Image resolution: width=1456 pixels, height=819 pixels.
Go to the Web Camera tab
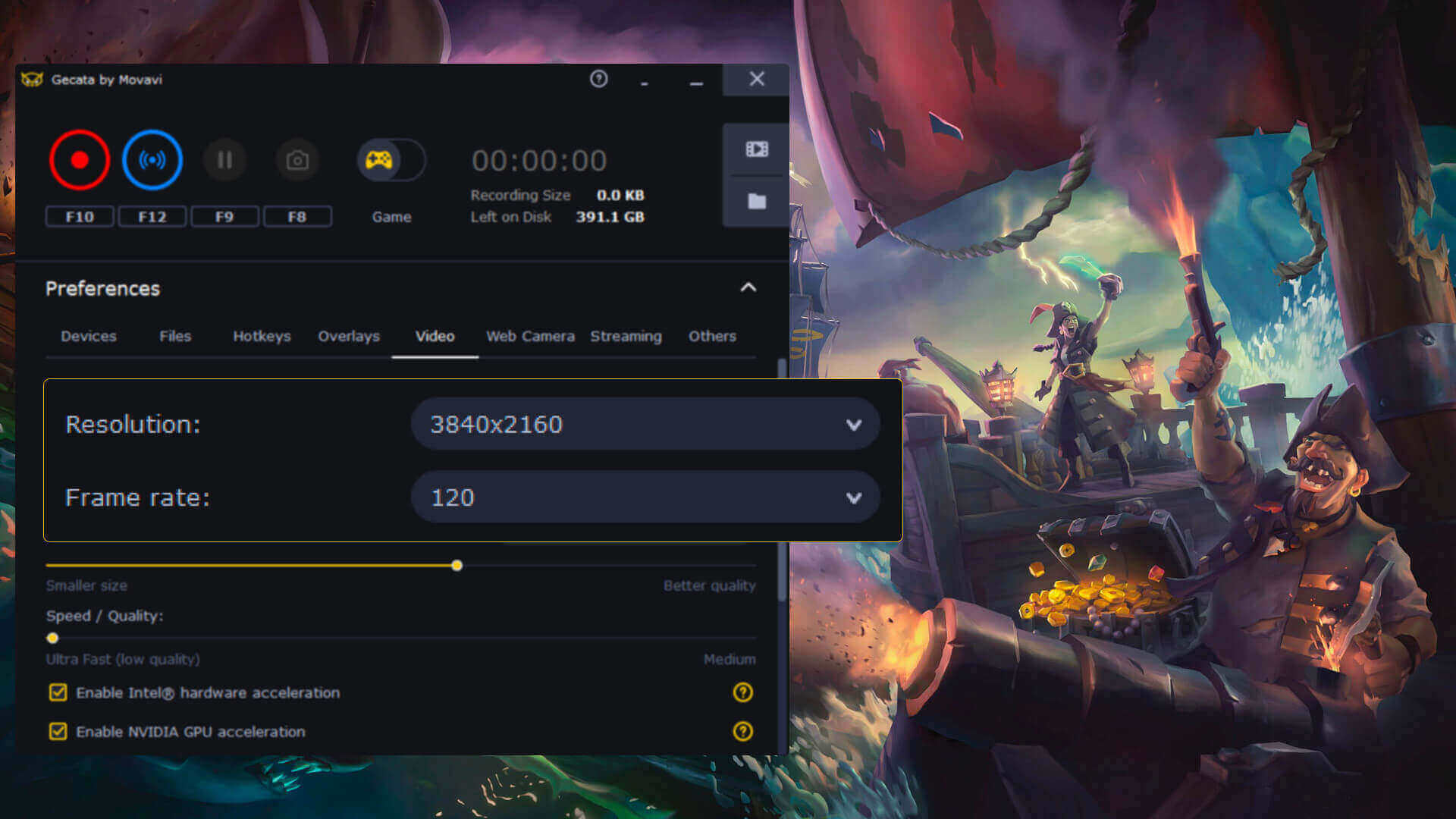pyautogui.click(x=530, y=336)
